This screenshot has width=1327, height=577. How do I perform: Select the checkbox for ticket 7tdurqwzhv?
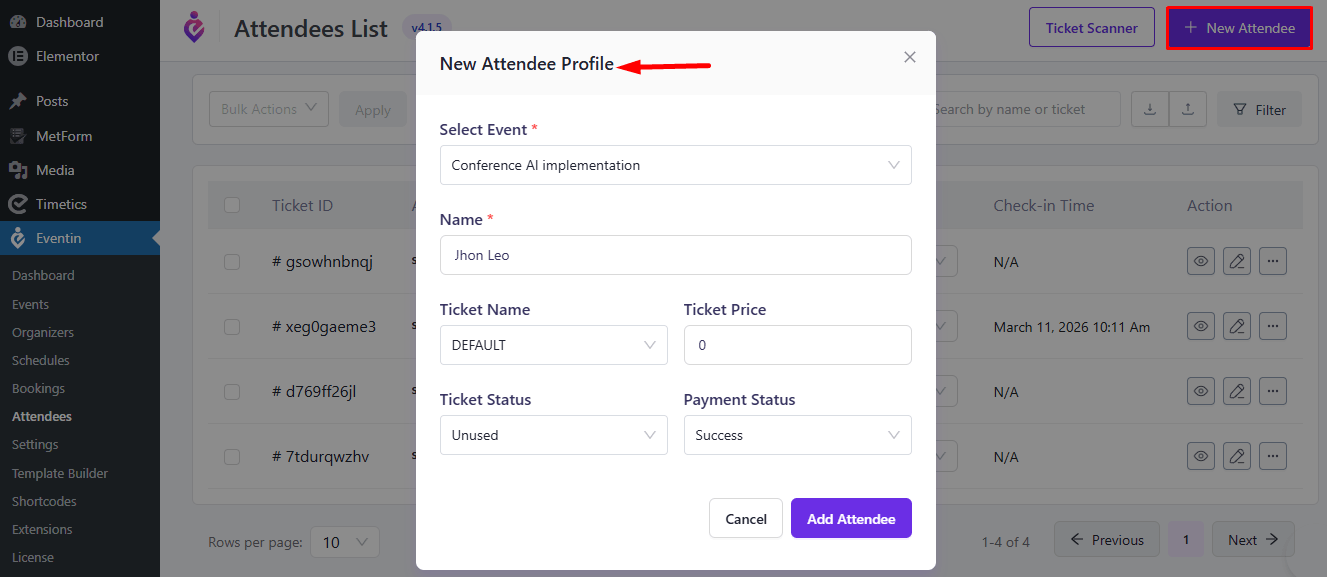(x=232, y=457)
